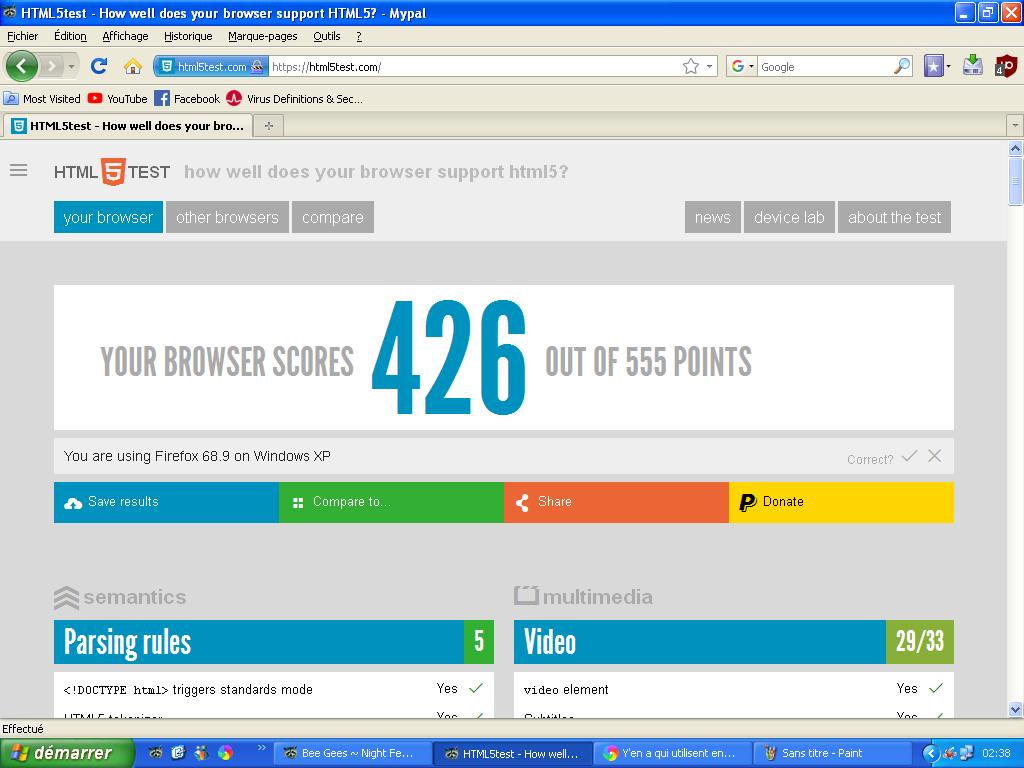Click the Save results button
The image size is (1024, 768).
167,502
